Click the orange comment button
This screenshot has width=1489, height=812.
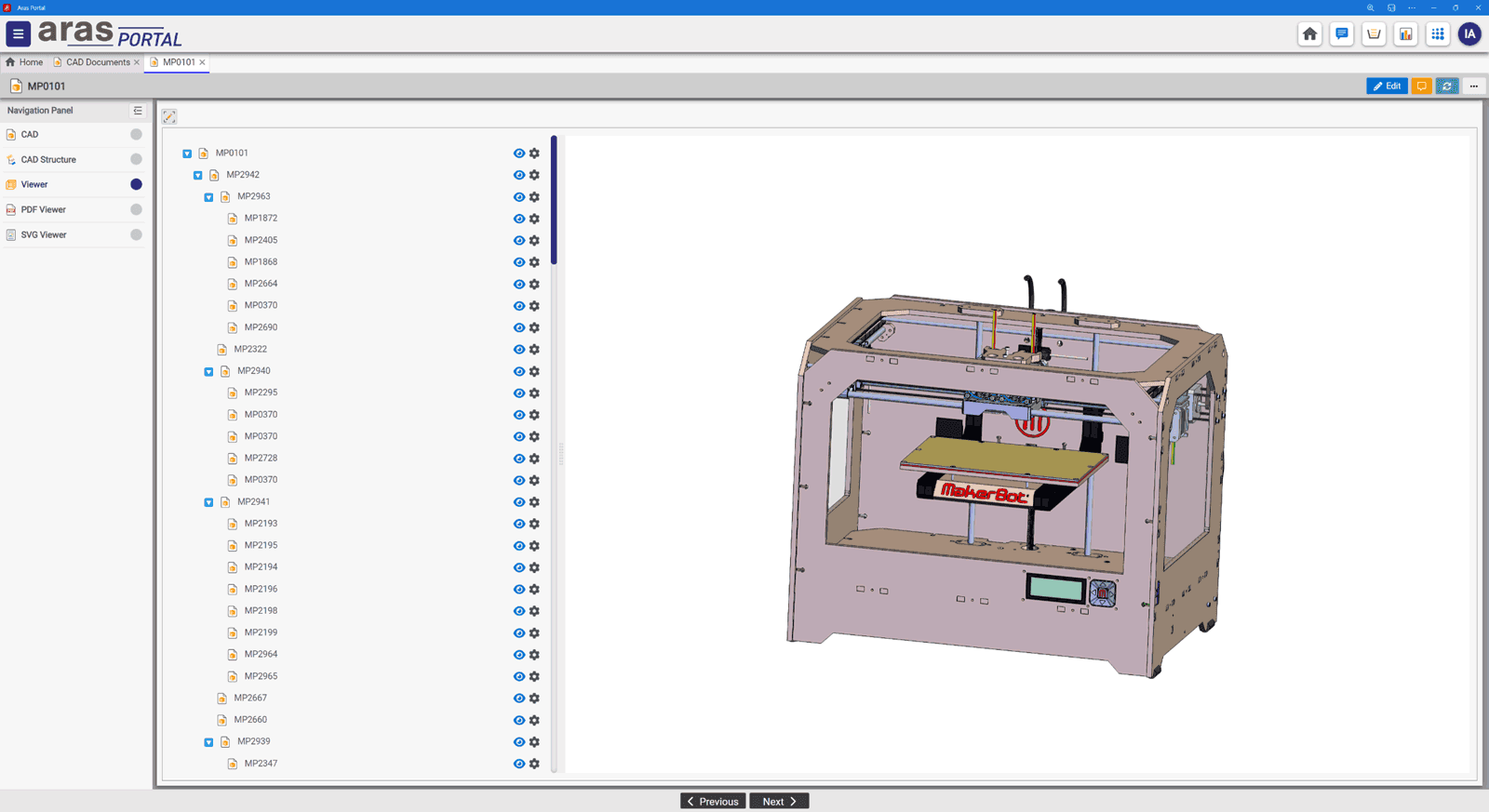pos(1421,86)
